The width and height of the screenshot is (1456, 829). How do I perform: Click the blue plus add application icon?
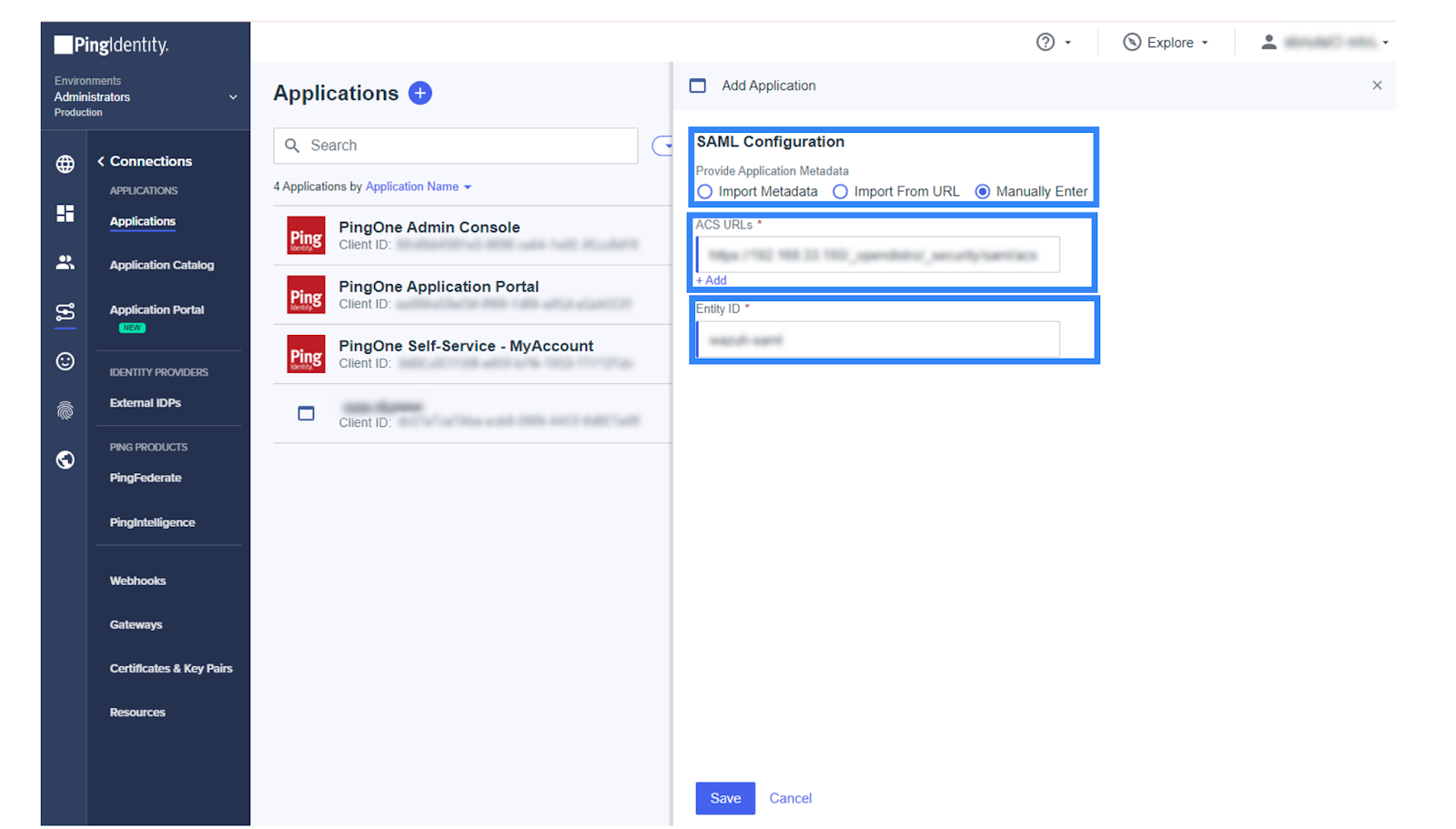pos(420,93)
